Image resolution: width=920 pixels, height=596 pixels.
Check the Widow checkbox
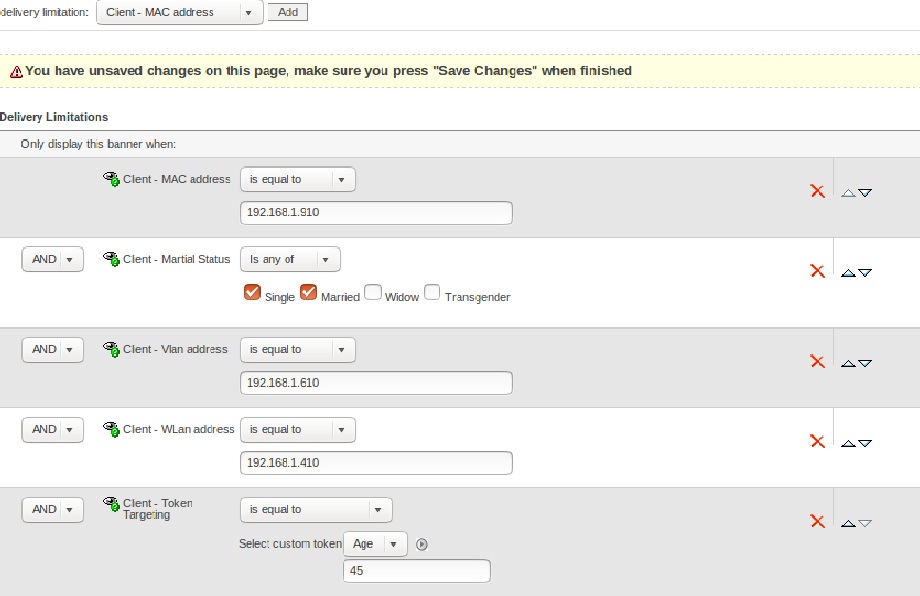(373, 293)
